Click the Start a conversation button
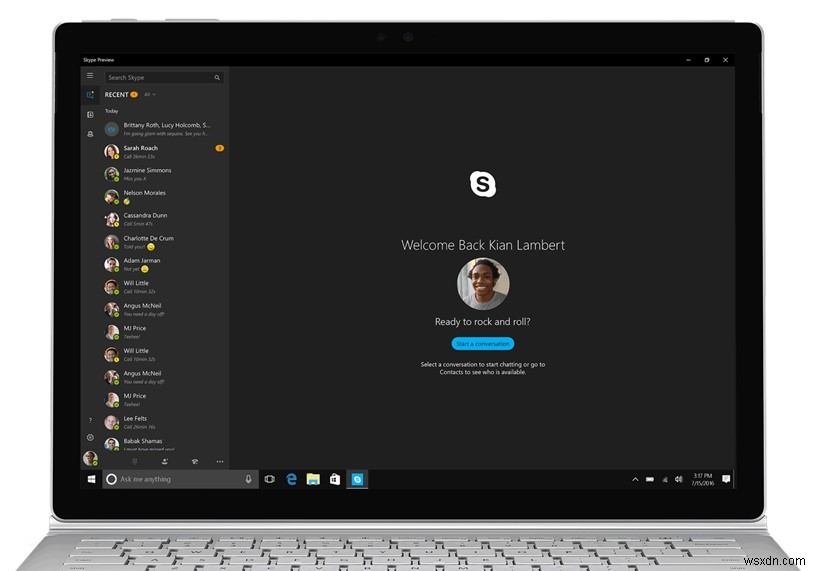Image resolution: width=817 pixels, height=571 pixels. tap(482, 344)
